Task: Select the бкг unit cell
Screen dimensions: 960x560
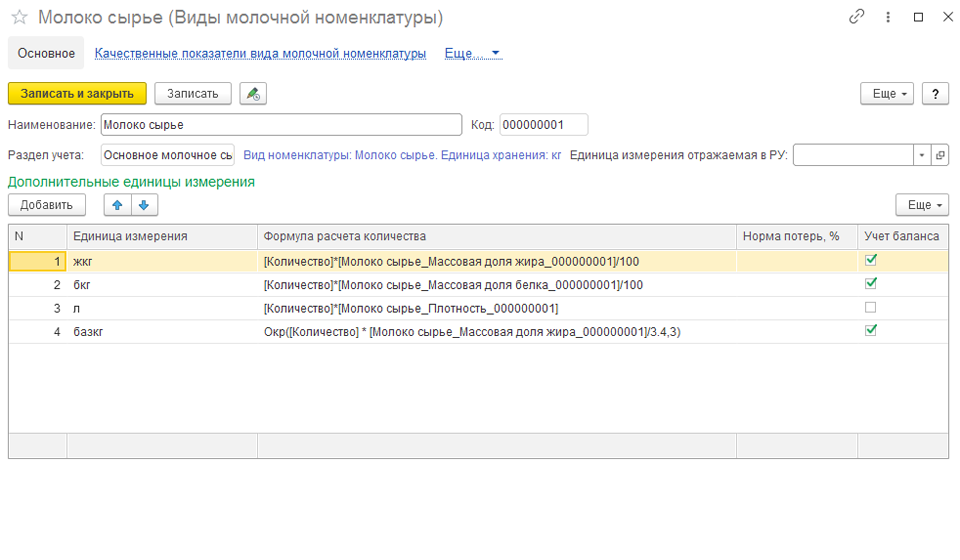Action: click(x=162, y=285)
